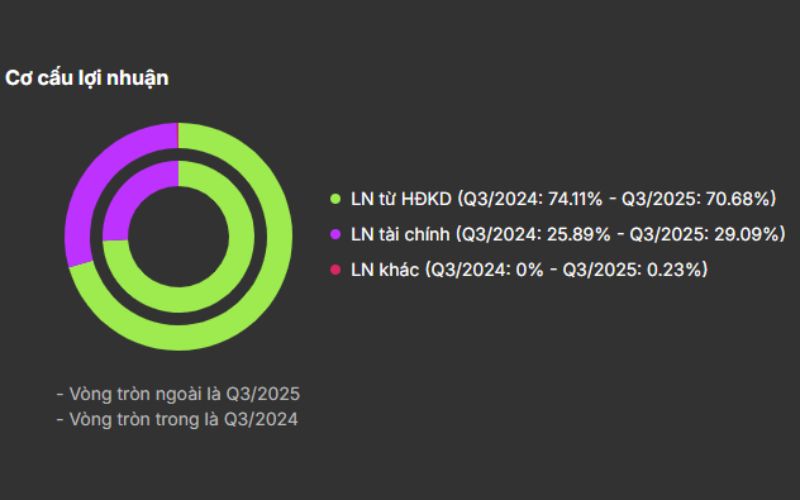Click the purple LN tài chính legend dot
This screenshot has width=800, height=500.
pos(337,234)
